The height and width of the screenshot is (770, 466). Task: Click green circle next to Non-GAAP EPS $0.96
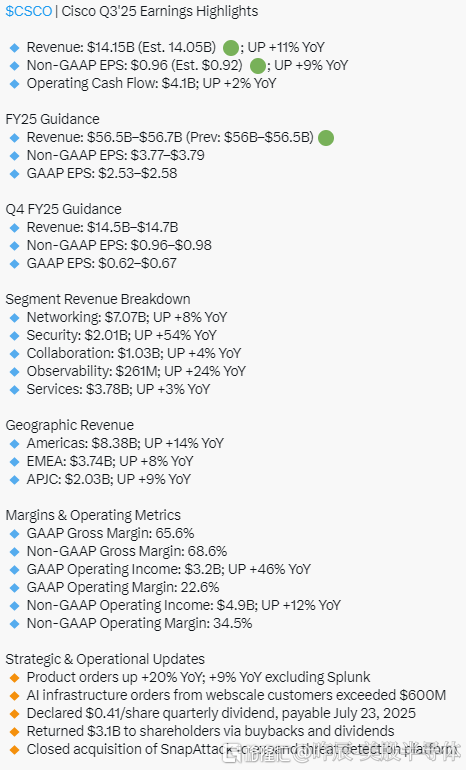tap(258, 66)
